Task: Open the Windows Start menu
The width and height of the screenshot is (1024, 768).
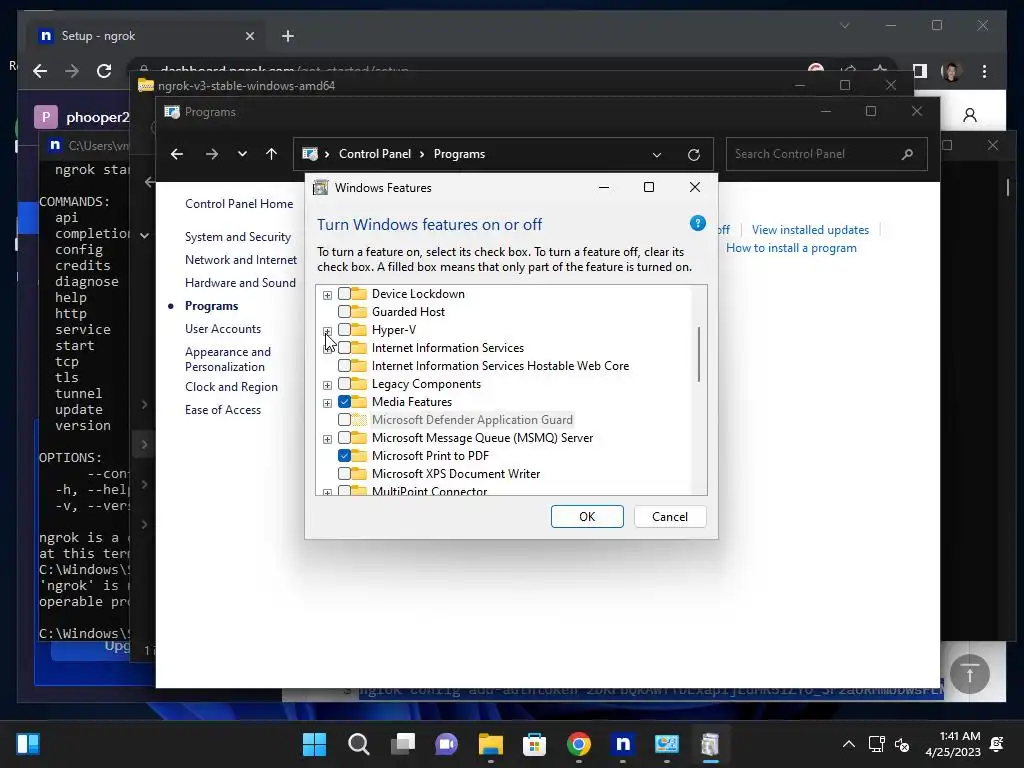Action: click(314, 744)
